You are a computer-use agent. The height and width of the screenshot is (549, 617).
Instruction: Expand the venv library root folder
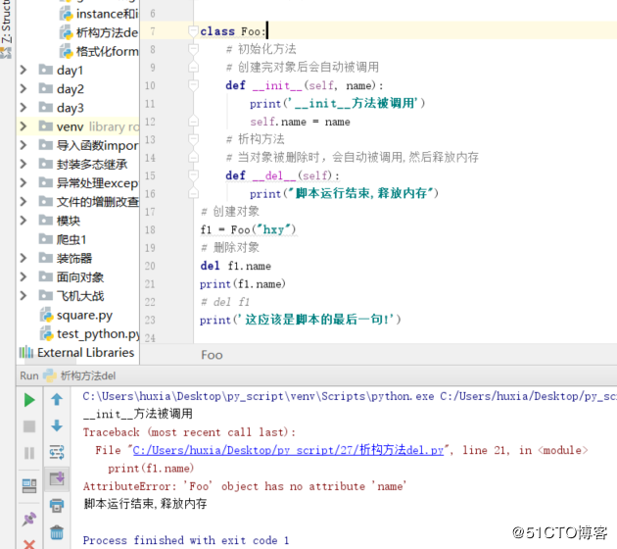point(24,126)
